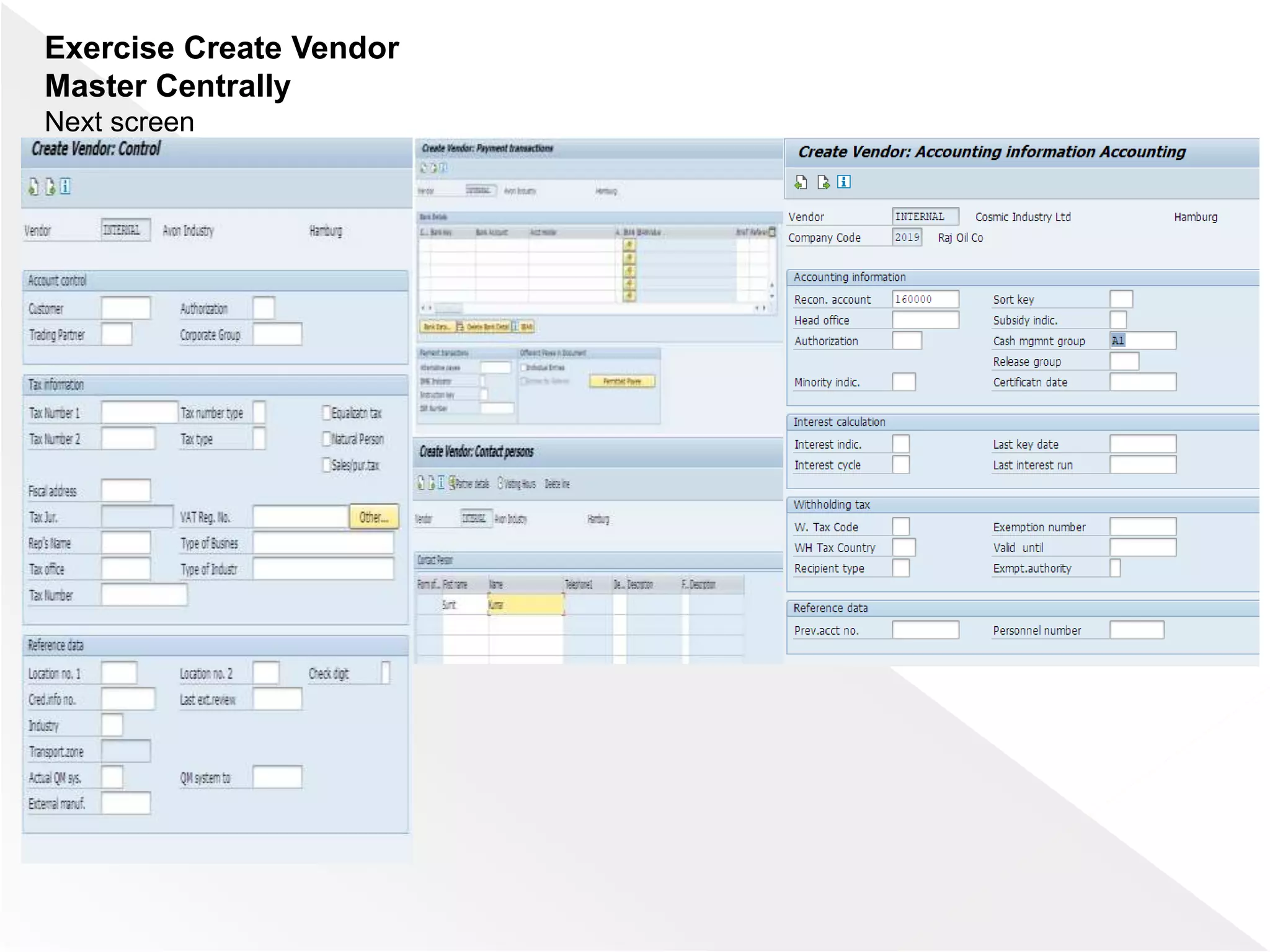Click next screen icon in Control panel
1270x952 pixels.
click(50, 187)
